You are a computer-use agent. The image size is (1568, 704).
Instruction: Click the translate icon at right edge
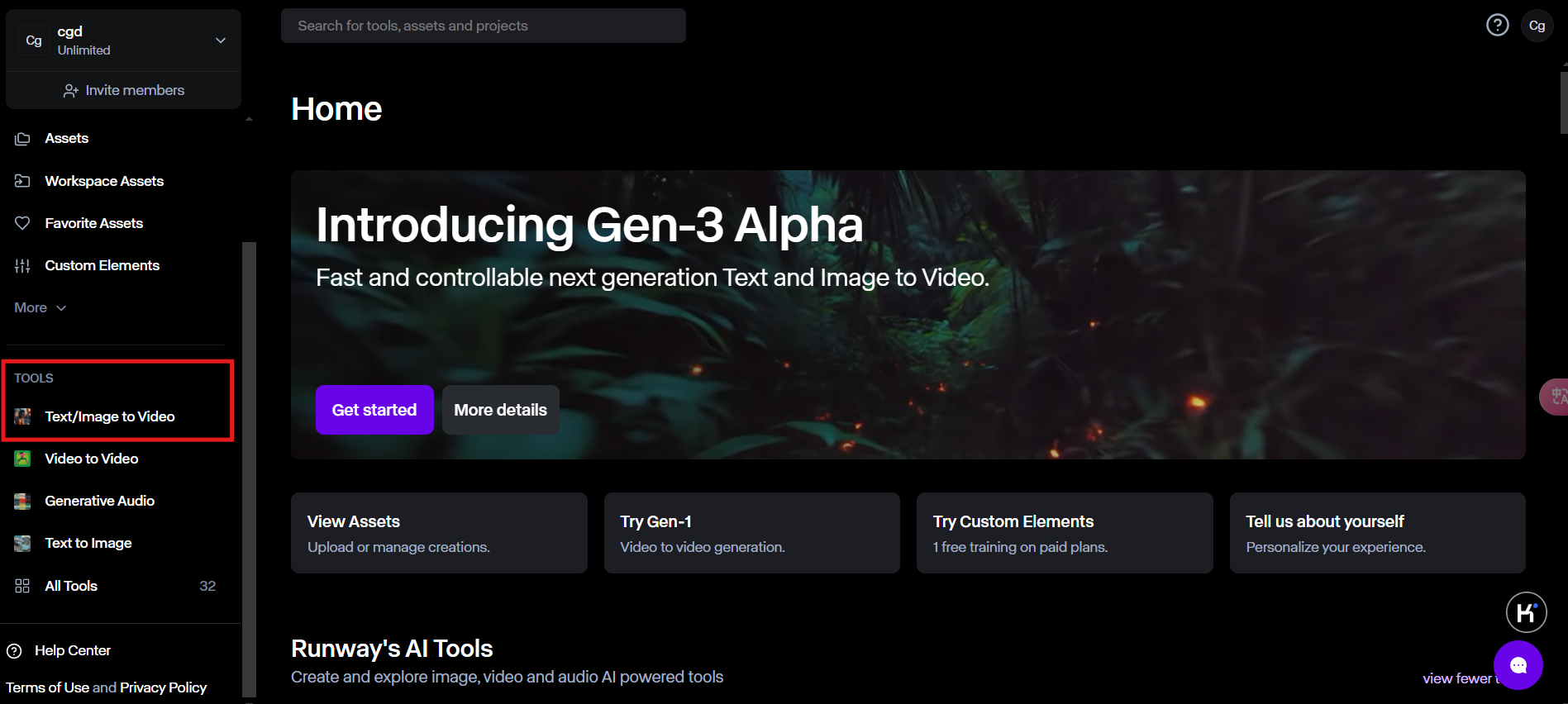pos(1557,397)
